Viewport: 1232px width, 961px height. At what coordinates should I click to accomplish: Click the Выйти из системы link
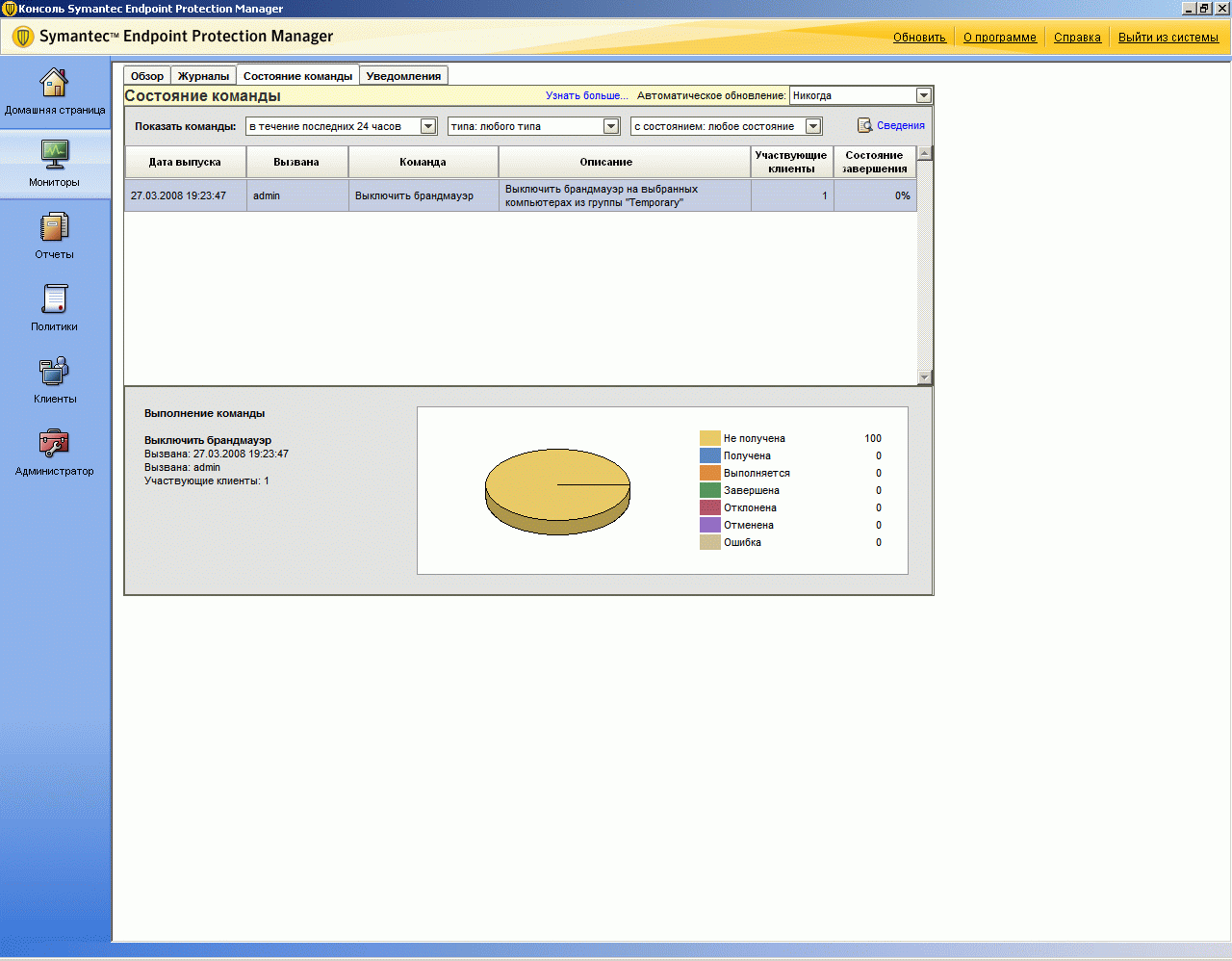[x=1168, y=38]
